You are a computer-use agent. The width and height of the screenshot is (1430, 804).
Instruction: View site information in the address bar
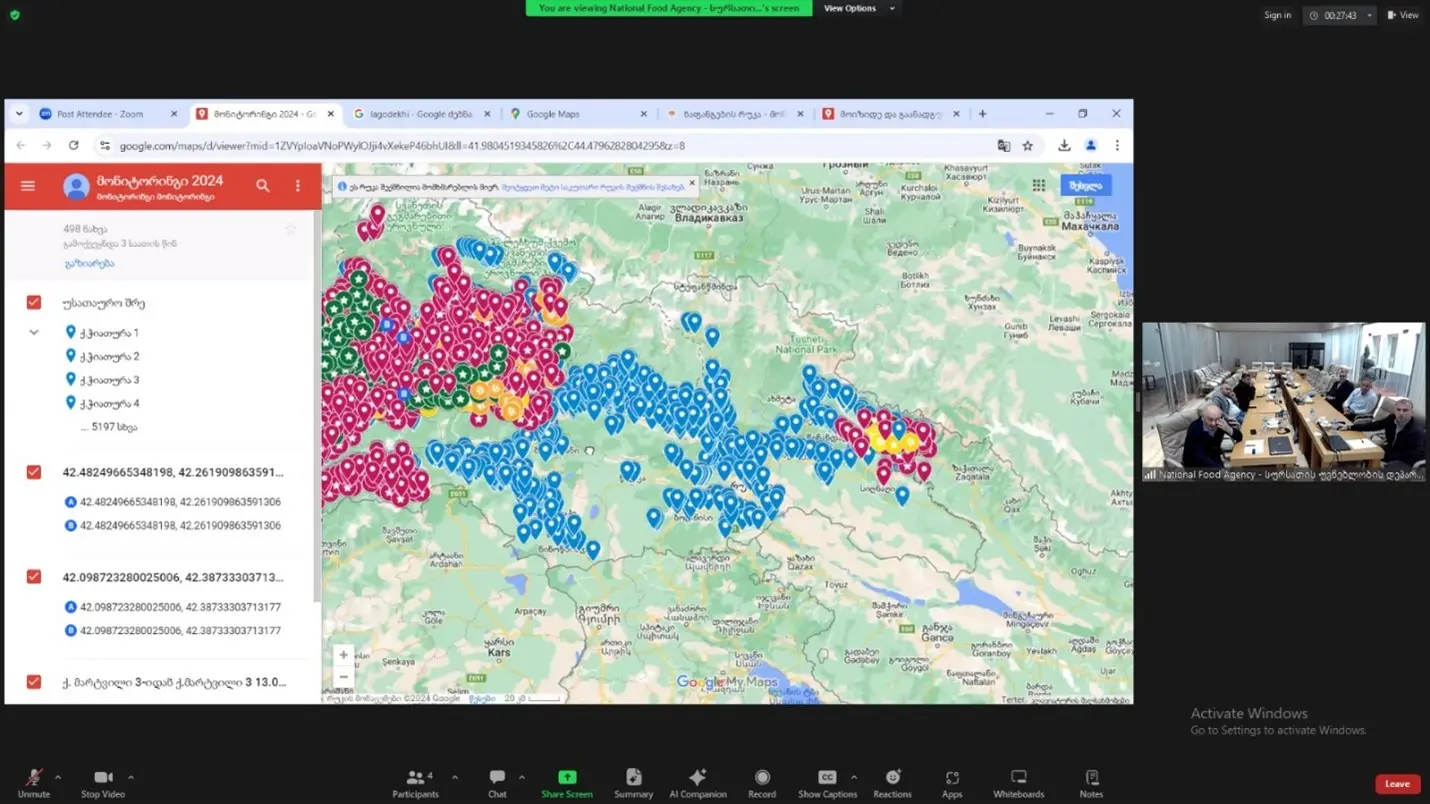pos(104,145)
